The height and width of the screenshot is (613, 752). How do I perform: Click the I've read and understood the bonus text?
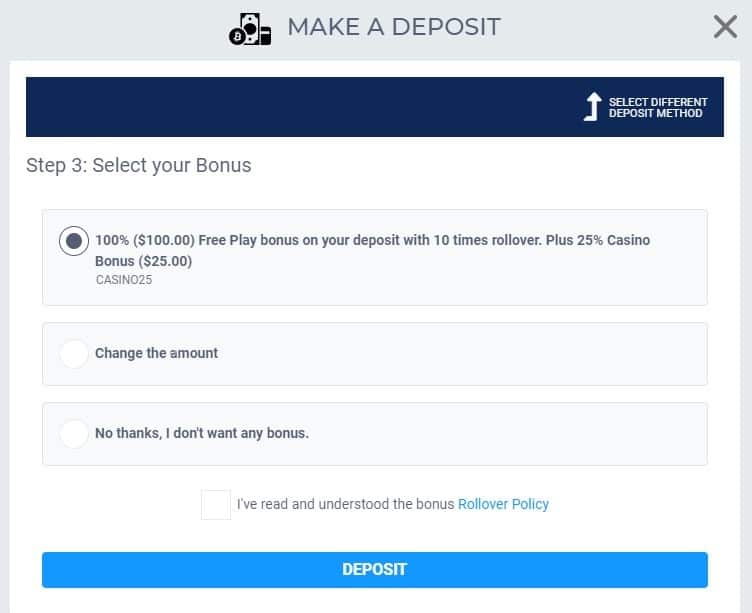tap(345, 504)
